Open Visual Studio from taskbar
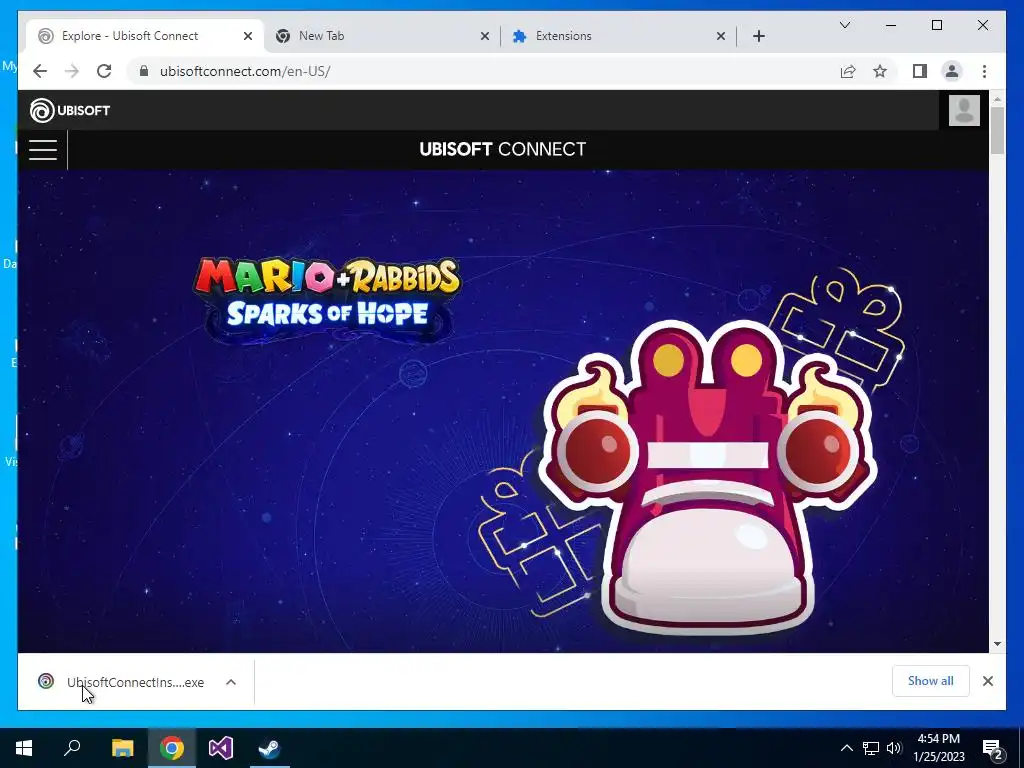Image resolution: width=1024 pixels, height=768 pixels. pyautogui.click(x=221, y=748)
